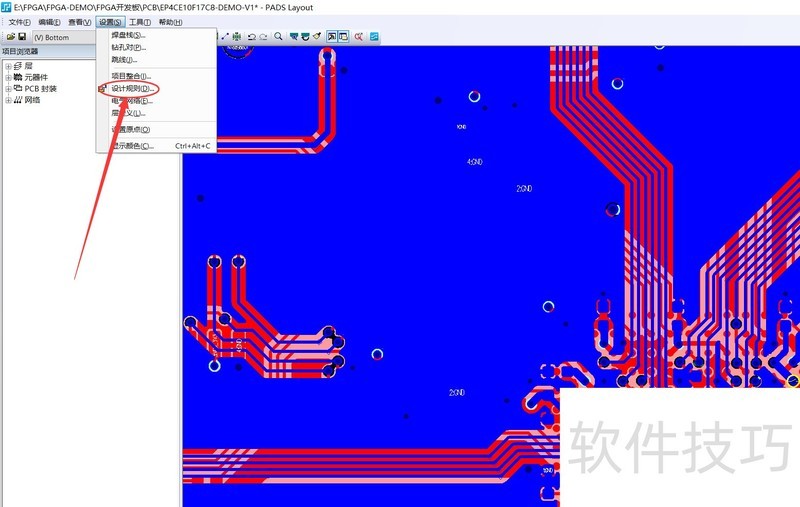Toggle the Output Window toolbar button
800x507 pixels.
coord(332,36)
